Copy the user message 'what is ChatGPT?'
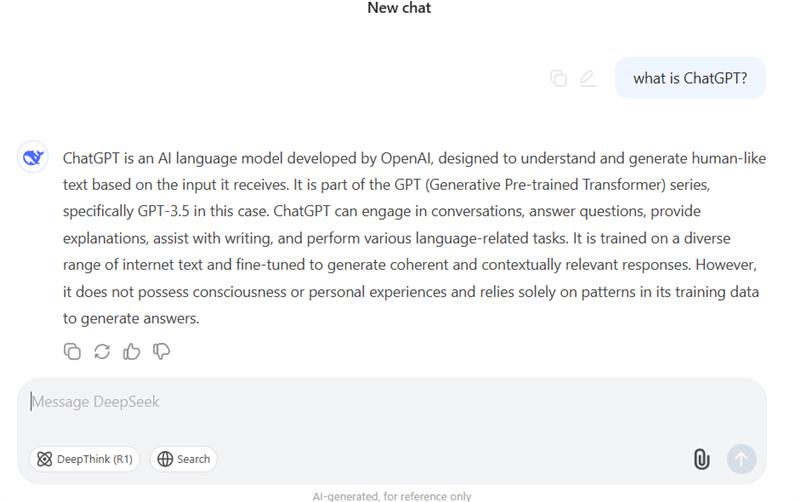This screenshot has height=502, width=800. pyautogui.click(x=558, y=79)
